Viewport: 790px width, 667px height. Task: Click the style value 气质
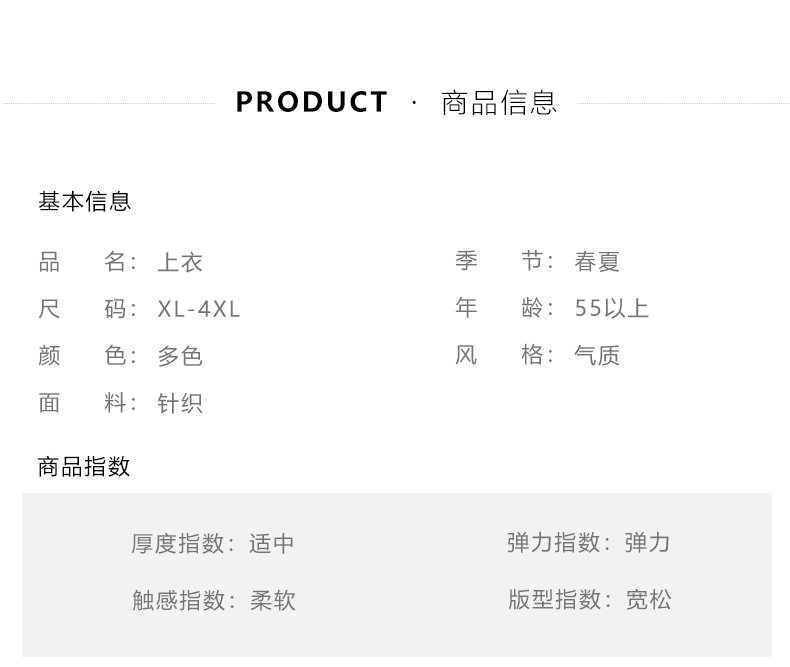click(x=597, y=355)
